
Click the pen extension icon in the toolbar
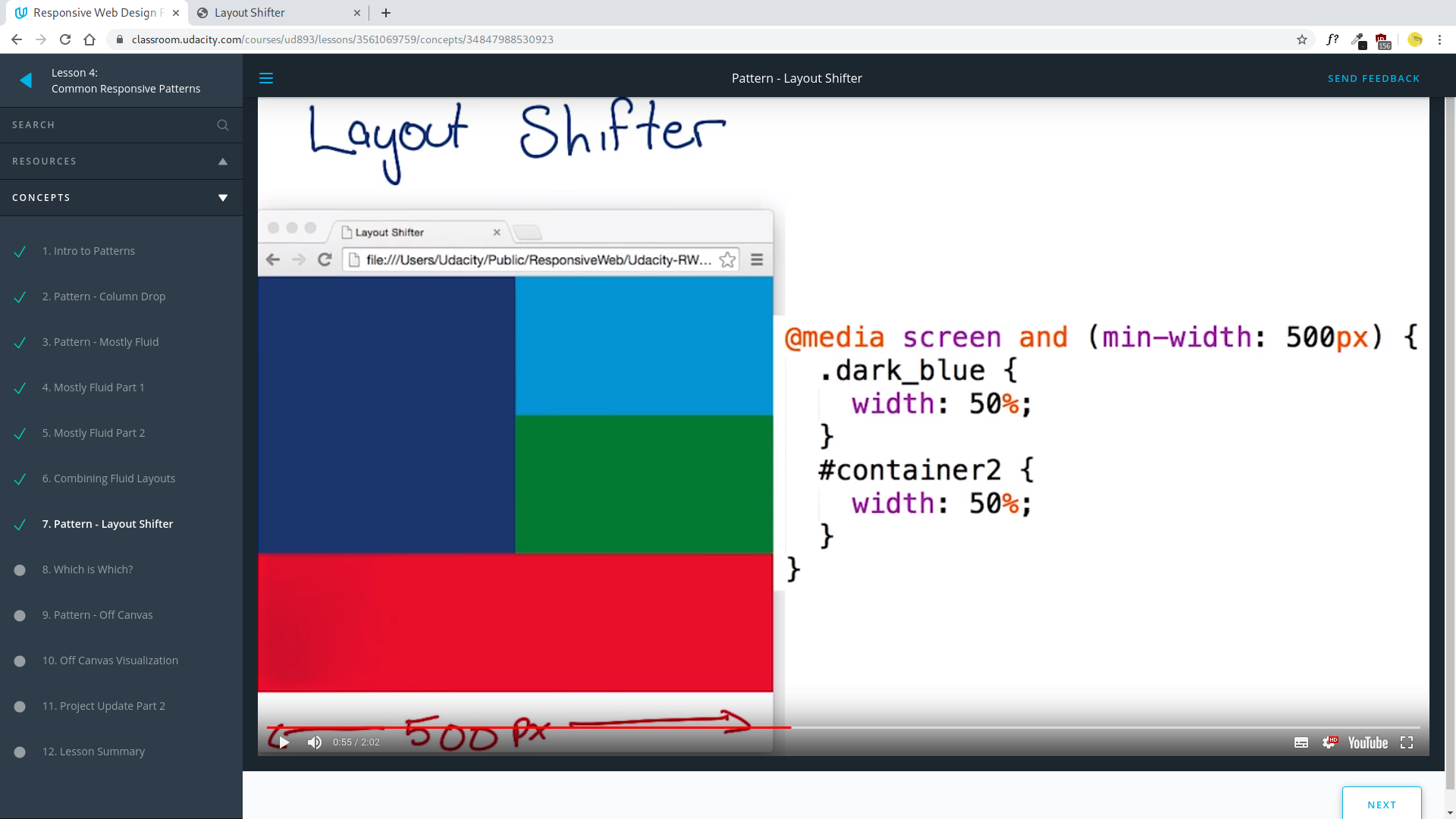click(1358, 40)
